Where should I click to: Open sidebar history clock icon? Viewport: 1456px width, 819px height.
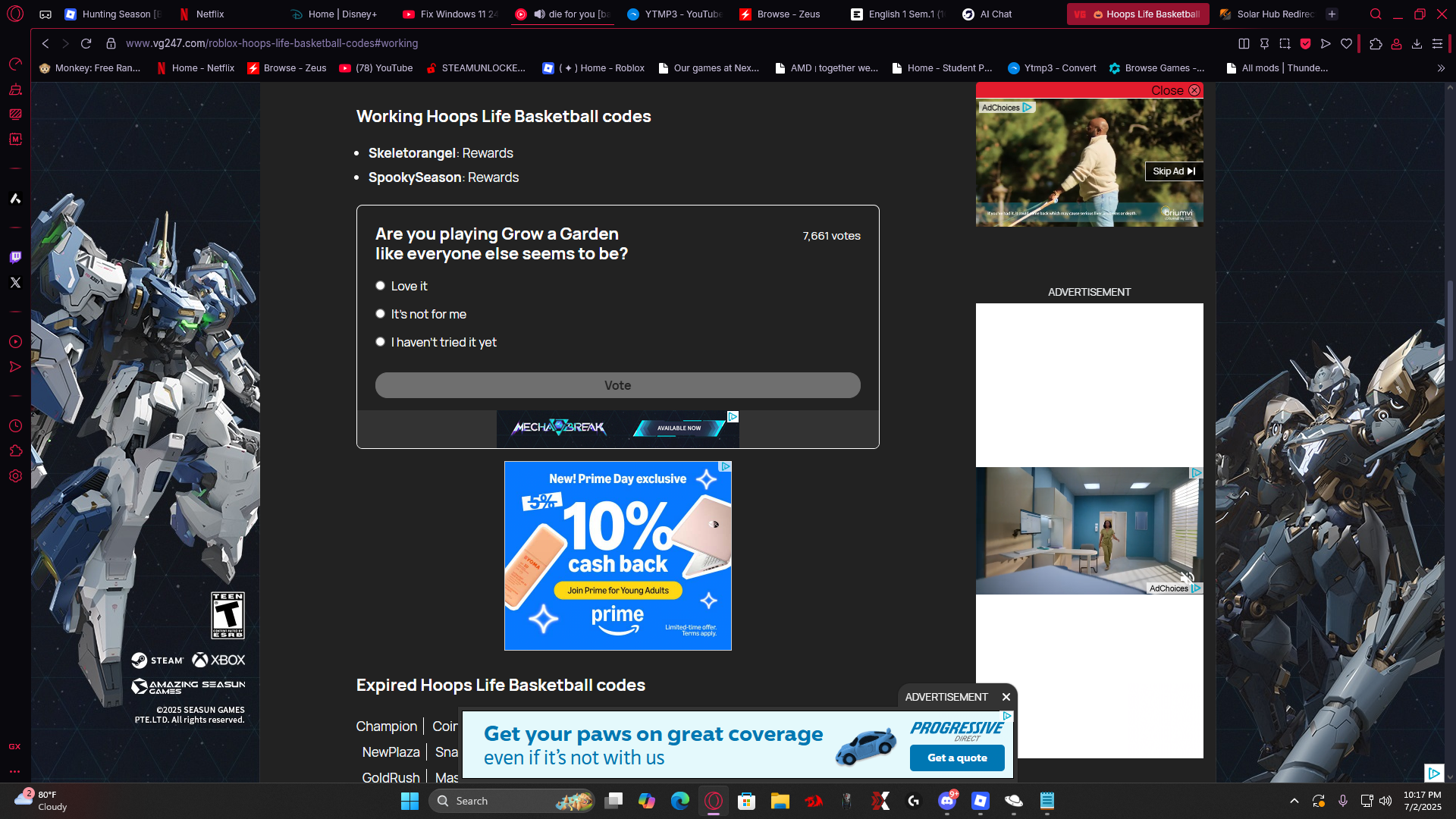coord(15,426)
